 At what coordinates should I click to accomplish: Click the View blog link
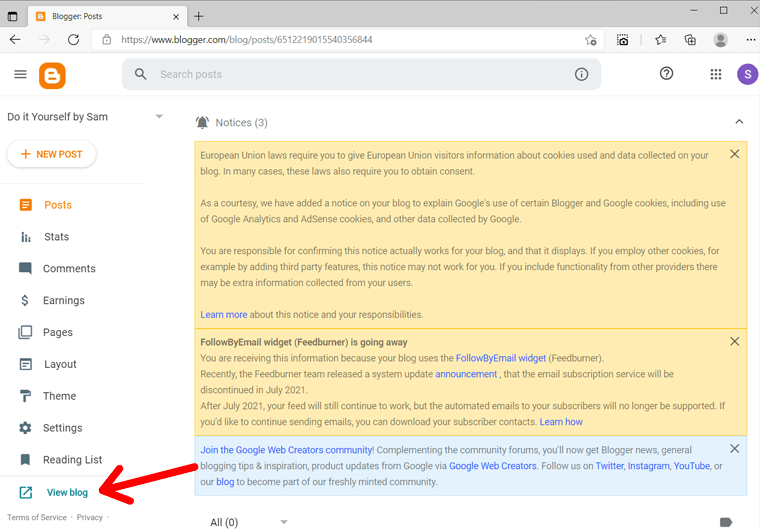pyautogui.click(x=67, y=492)
